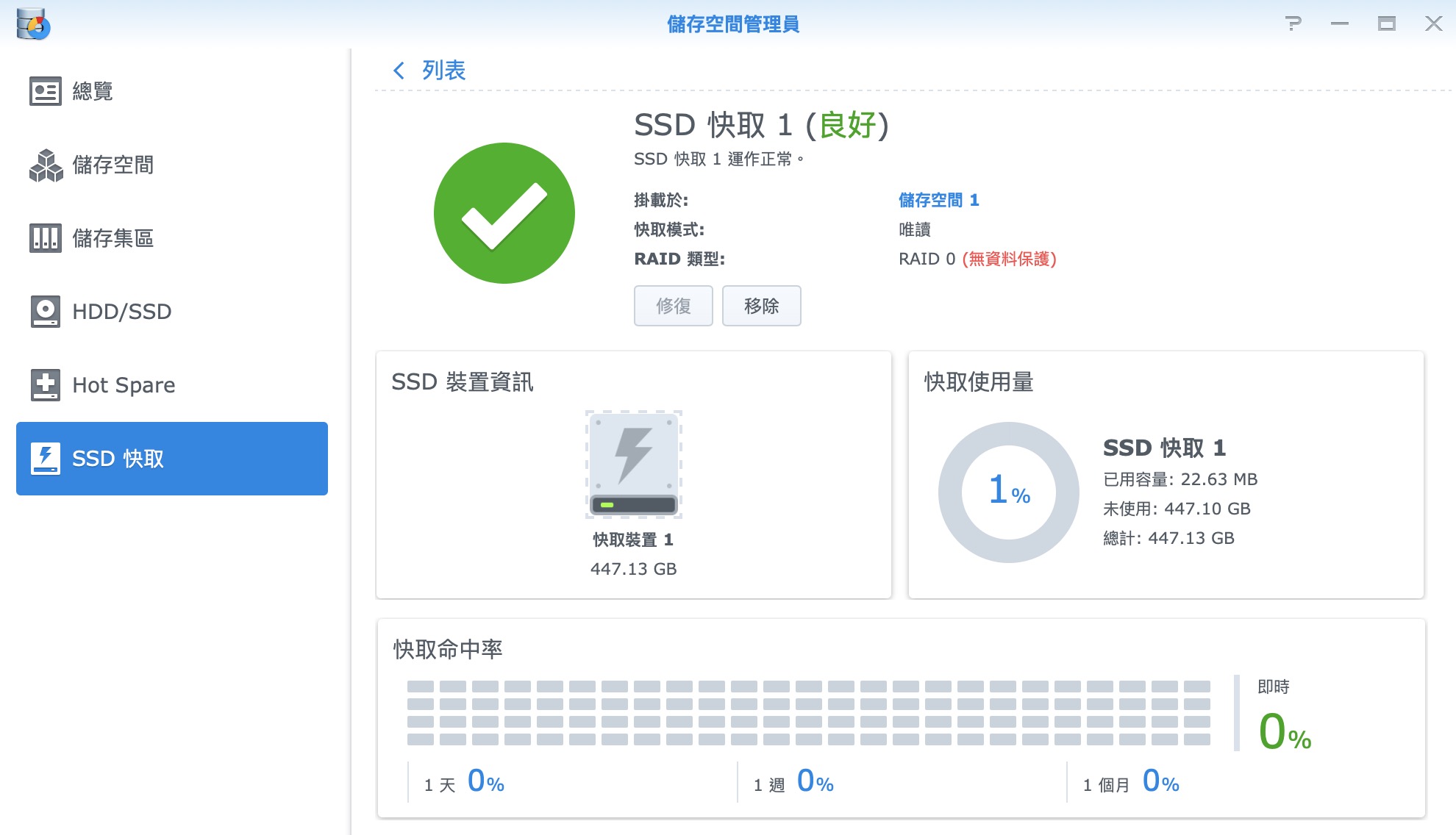
Task: Click the Storage Manager app icon
Action: click(x=32, y=24)
